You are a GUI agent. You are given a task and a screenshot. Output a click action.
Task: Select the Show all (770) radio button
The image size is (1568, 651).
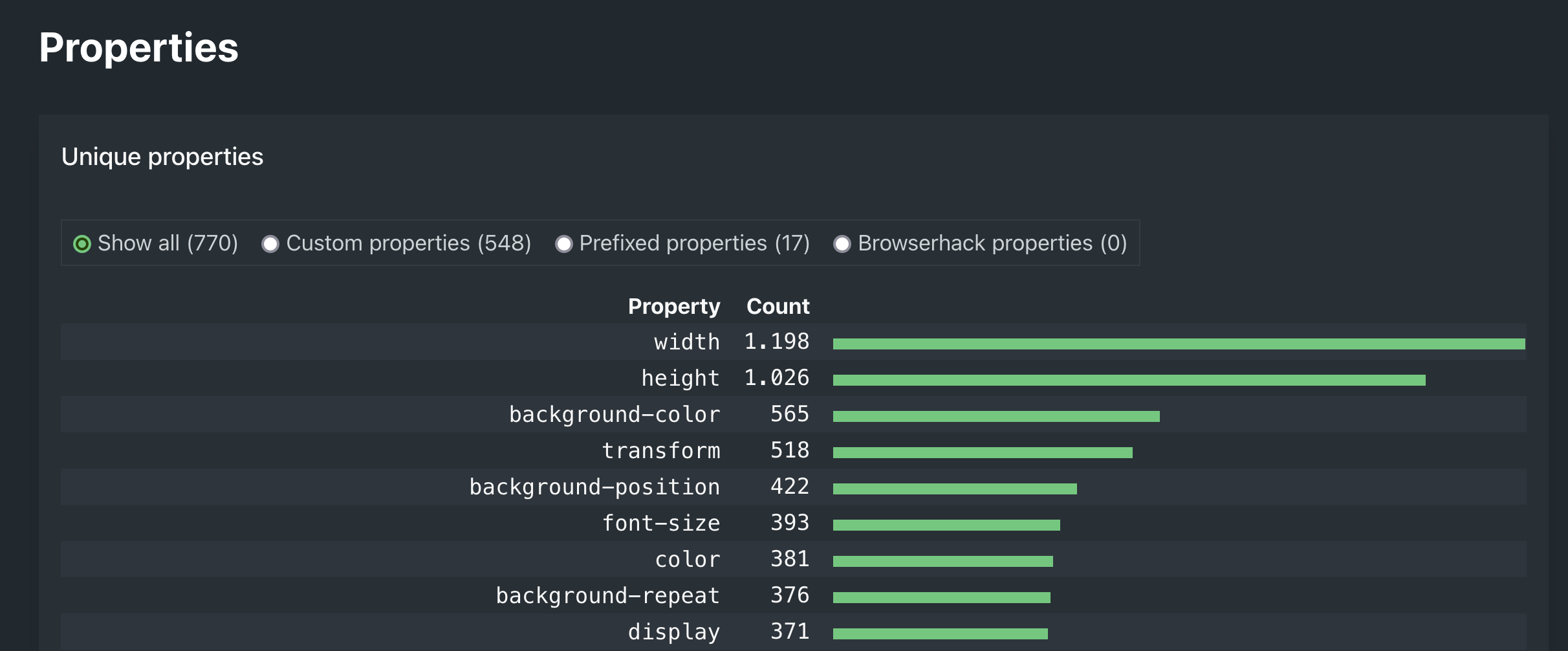click(82, 244)
